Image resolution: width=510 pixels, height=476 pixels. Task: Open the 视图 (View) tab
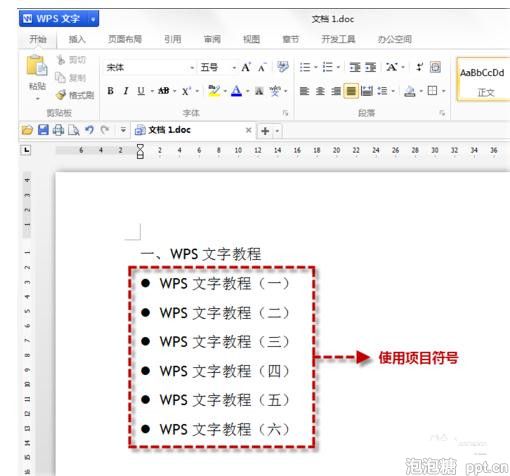tap(251, 39)
